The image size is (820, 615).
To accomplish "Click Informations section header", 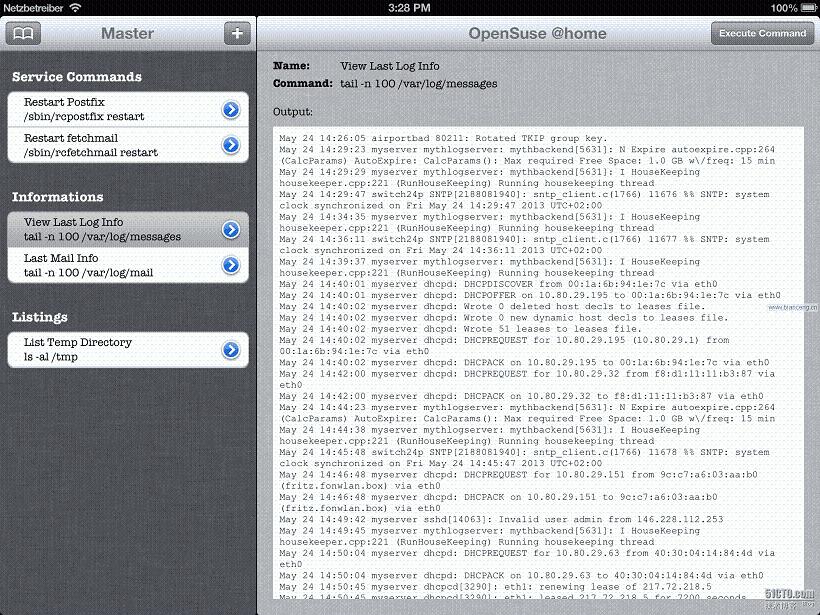I will click(58, 197).
